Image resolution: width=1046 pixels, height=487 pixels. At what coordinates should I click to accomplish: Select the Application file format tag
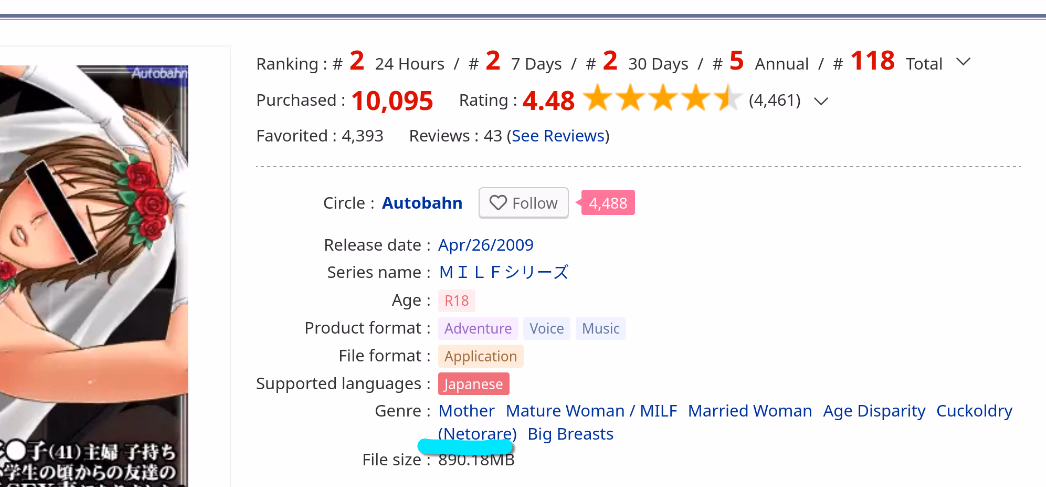pos(481,356)
